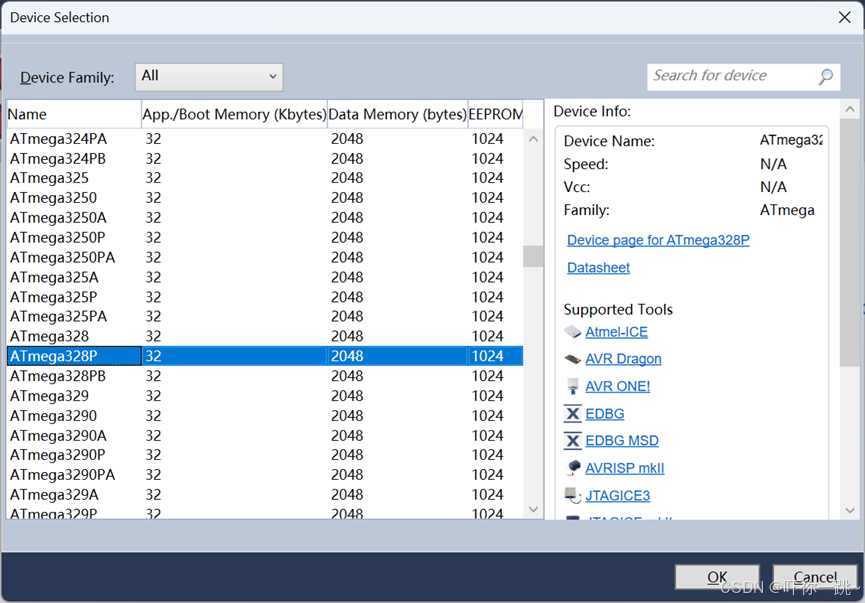Select the ATmega329A row
The height and width of the screenshot is (603, 865).
pyautogui.click(x=265, y=494)
